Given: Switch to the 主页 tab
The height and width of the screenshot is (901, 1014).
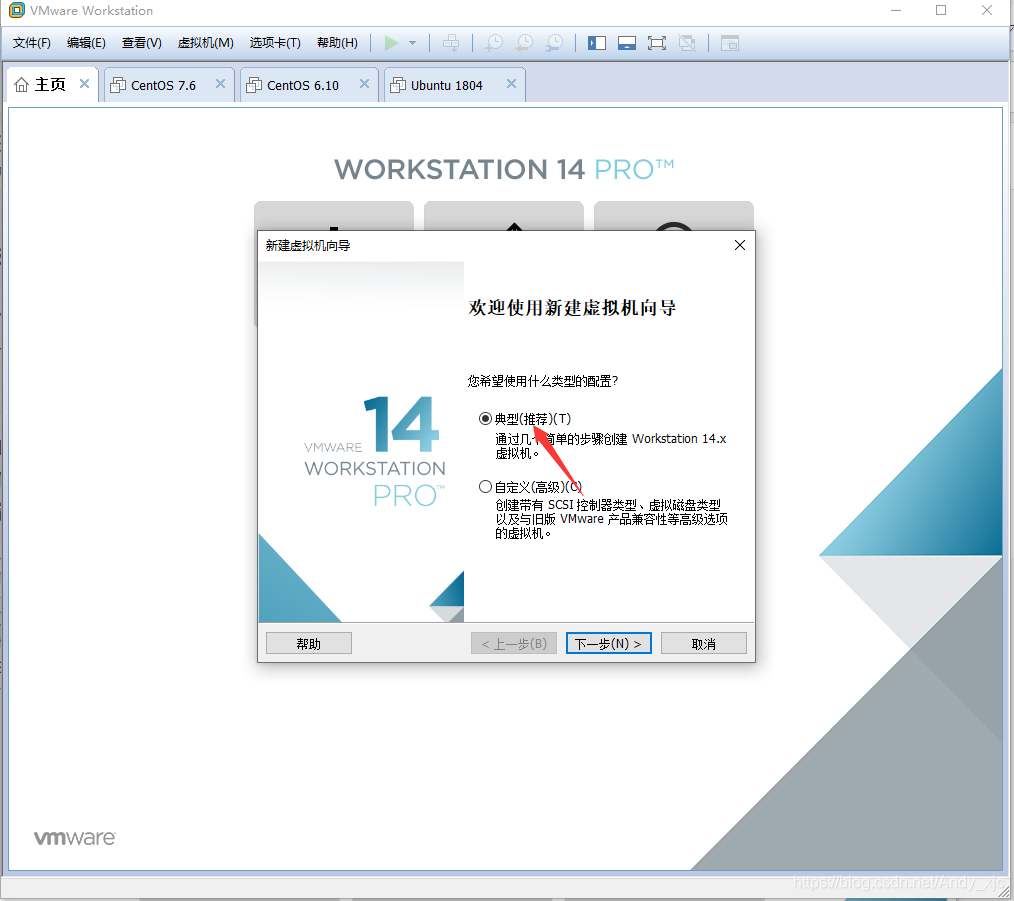Looking at the screenshot, I should 50,85.
